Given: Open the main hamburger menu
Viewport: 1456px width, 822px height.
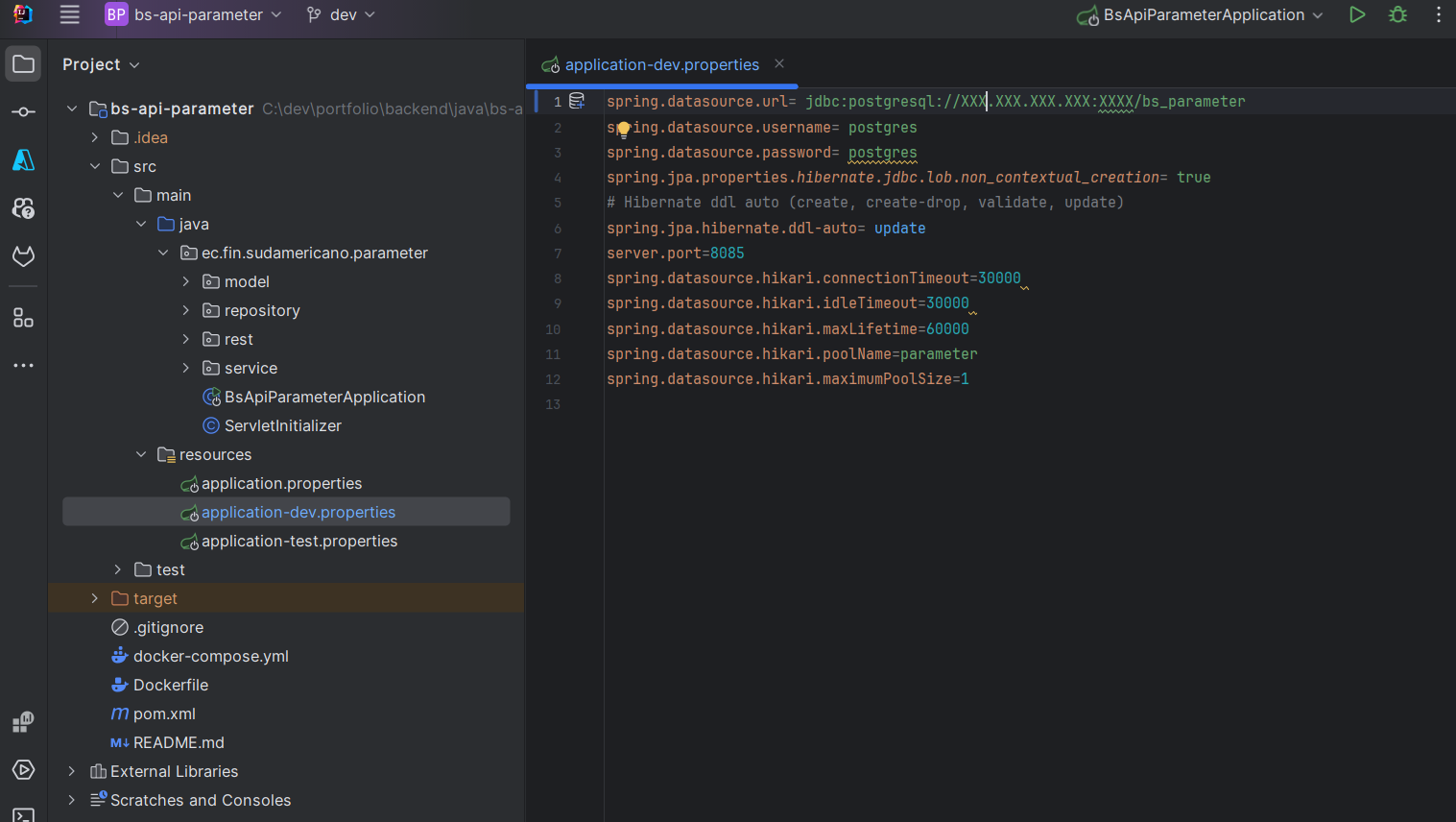Looking at the screenshot, I should tap(69, 14).
